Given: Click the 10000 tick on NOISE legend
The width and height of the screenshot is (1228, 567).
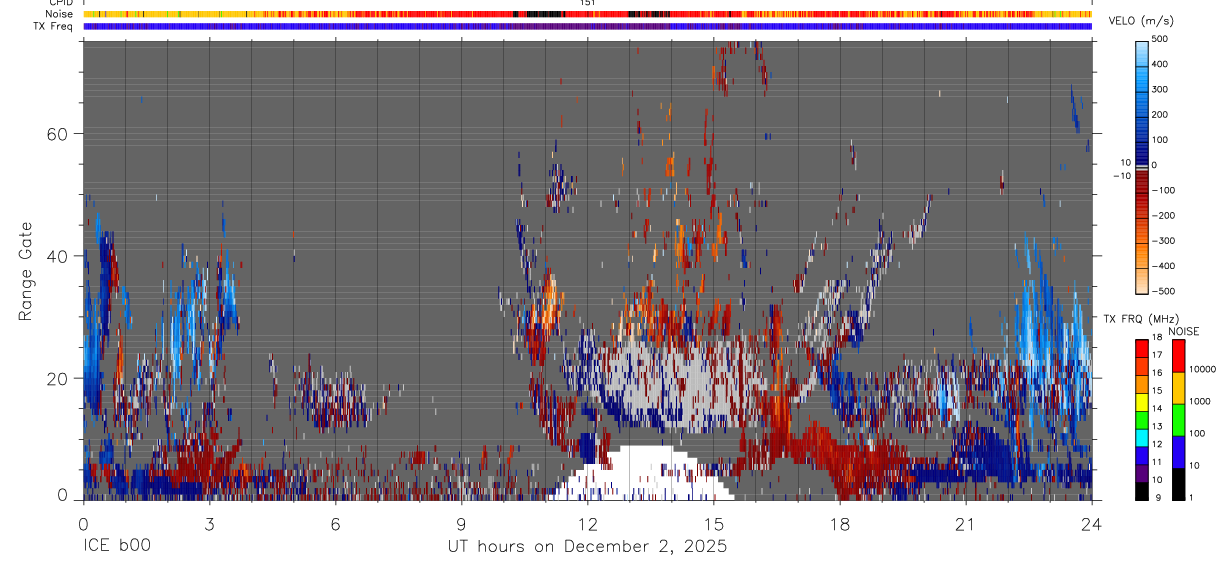Looking at the screenshot, I should (x=1203, y=368).
